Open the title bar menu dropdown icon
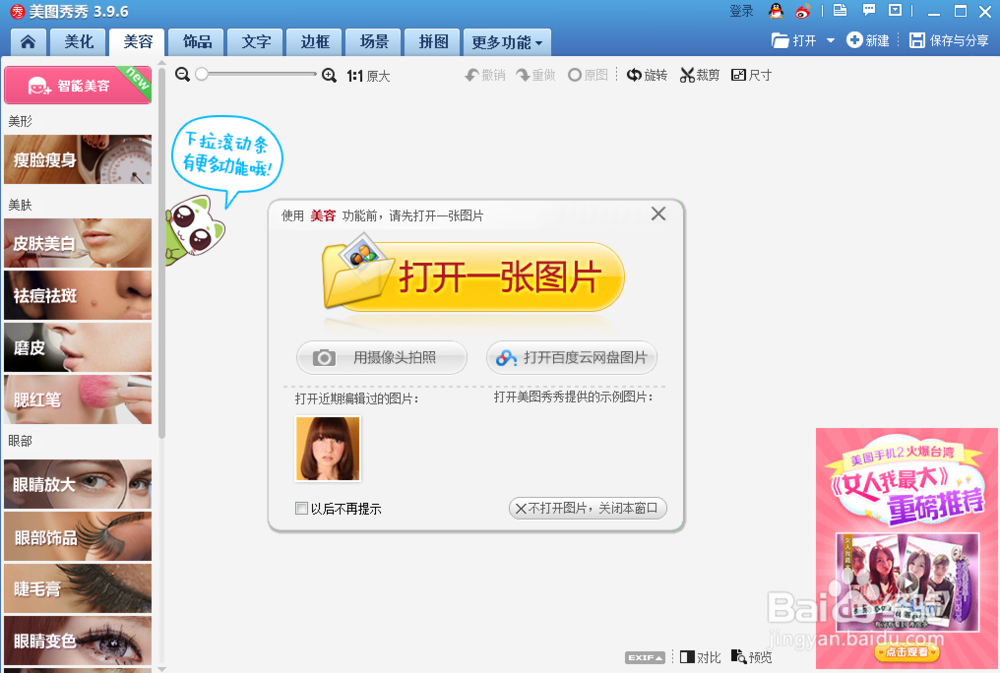This screenshot has height=673, width=1000. click(x=895, y=10)
